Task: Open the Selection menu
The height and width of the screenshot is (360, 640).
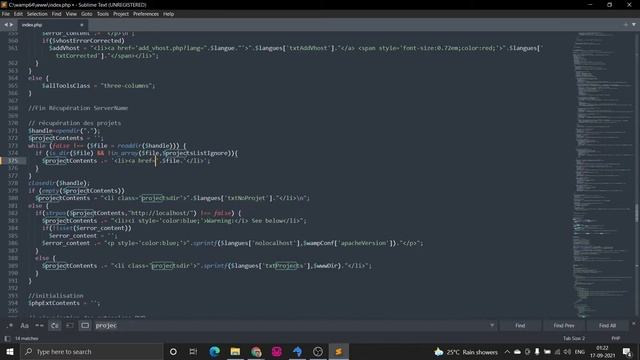Action: click(37, 14)
